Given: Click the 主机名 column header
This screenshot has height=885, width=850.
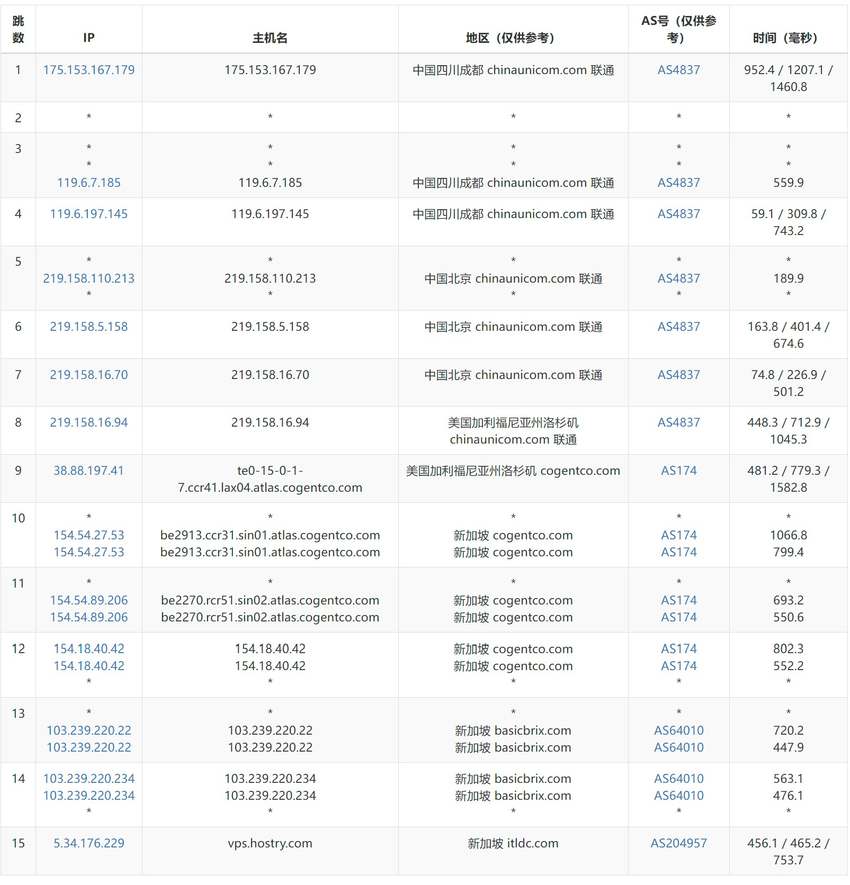Looking at the screenshot, I should (x=270, y=38).
